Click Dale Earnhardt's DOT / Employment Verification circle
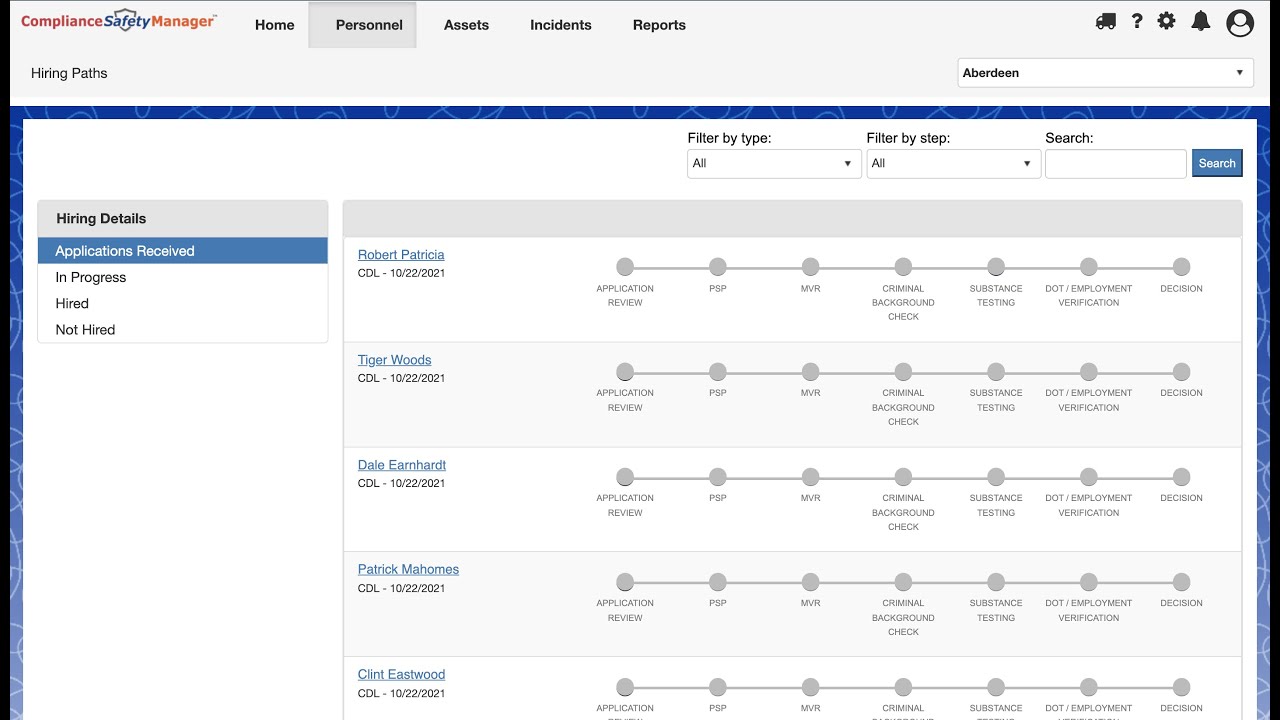The width and height of the screenshot is (1280, 720). click(1089, 477)
